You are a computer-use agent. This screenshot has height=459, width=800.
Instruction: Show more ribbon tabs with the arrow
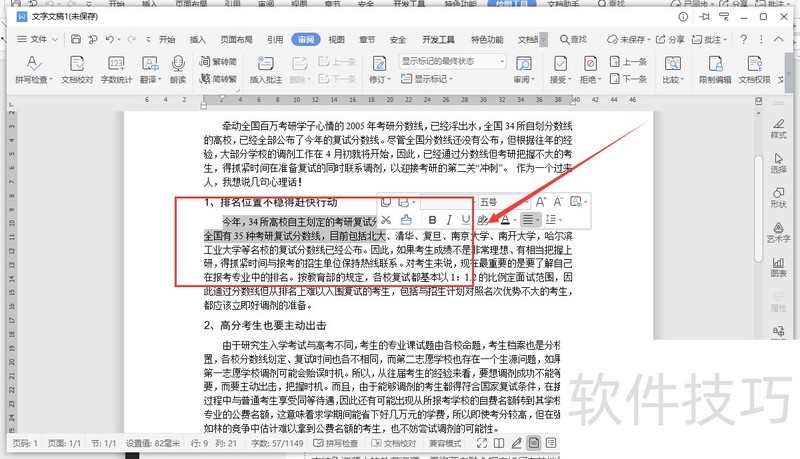pos(544,39)
